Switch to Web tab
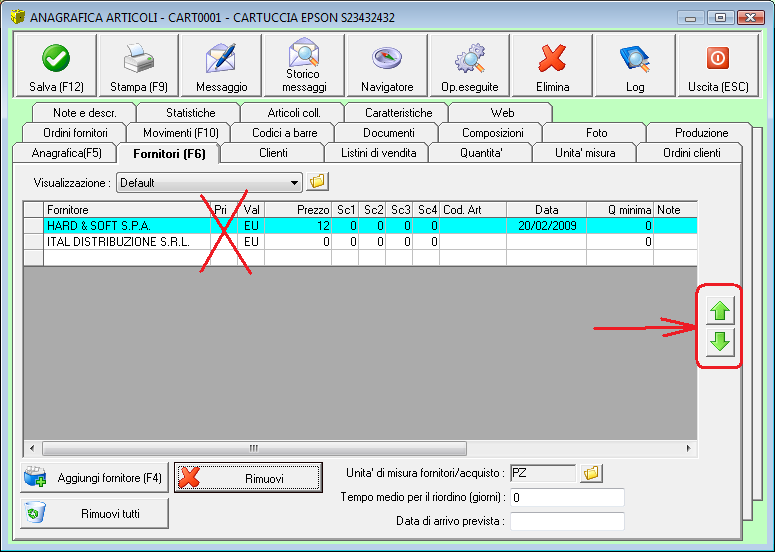The width and height of the screenshot is (775, 552). (502, 113)
